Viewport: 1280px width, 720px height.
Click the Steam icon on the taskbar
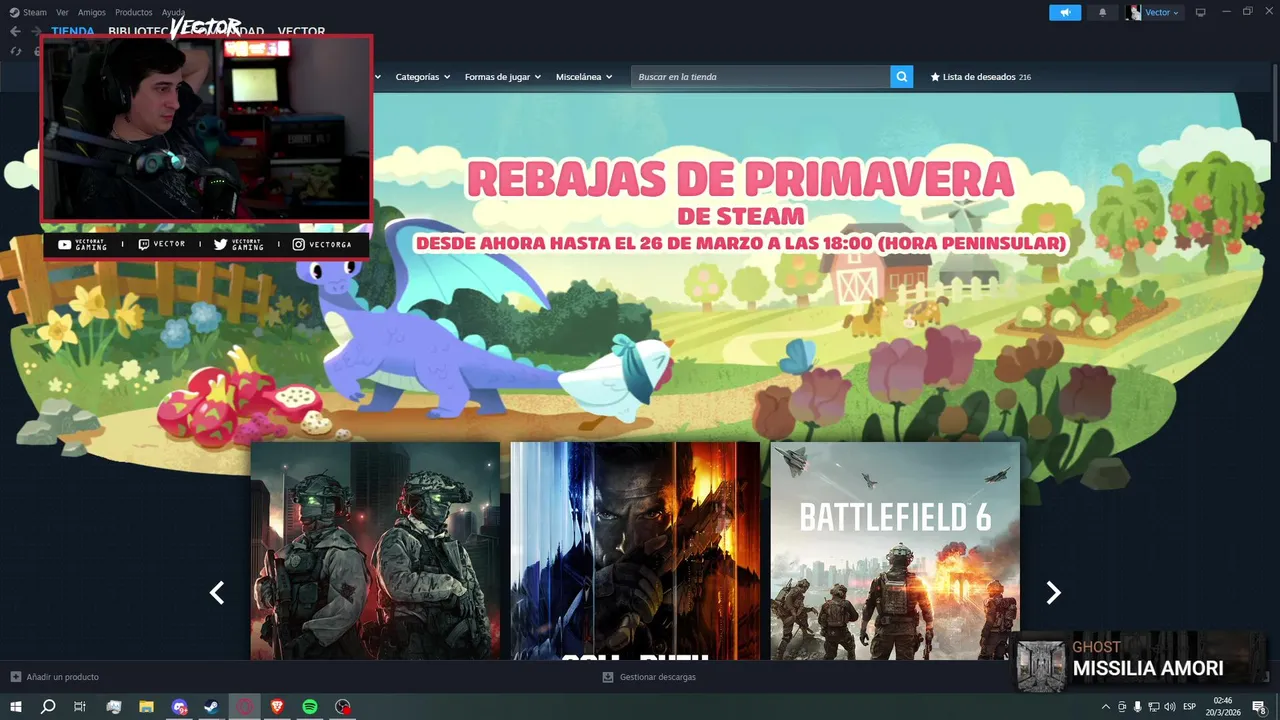pyautogui.click(x=211, y=707)
